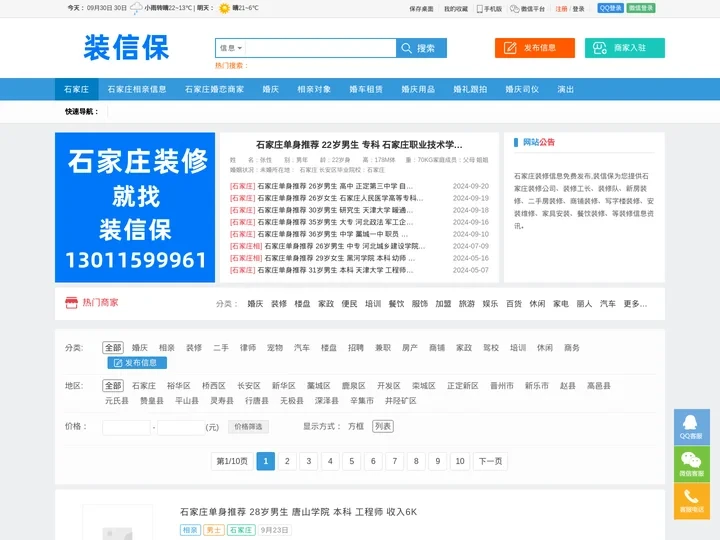Image resolution: width=720 pixels, height=540 pixels.
Task: Open listing 29岁女生 黑河学院 本科
Action: point(340,258)
